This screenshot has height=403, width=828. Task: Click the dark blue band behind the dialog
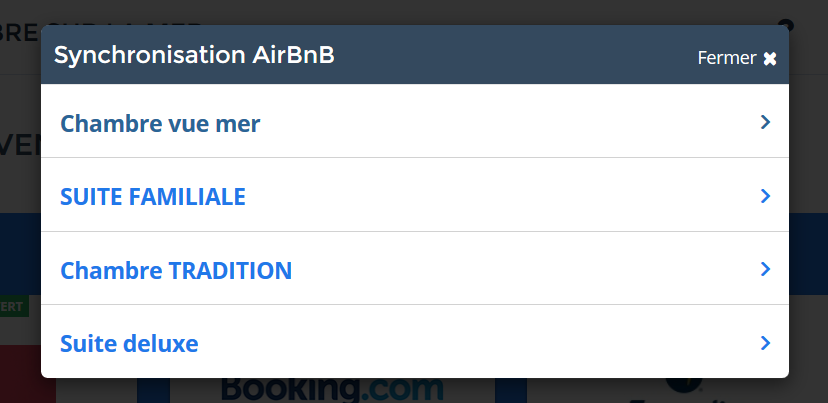[808, 254]
